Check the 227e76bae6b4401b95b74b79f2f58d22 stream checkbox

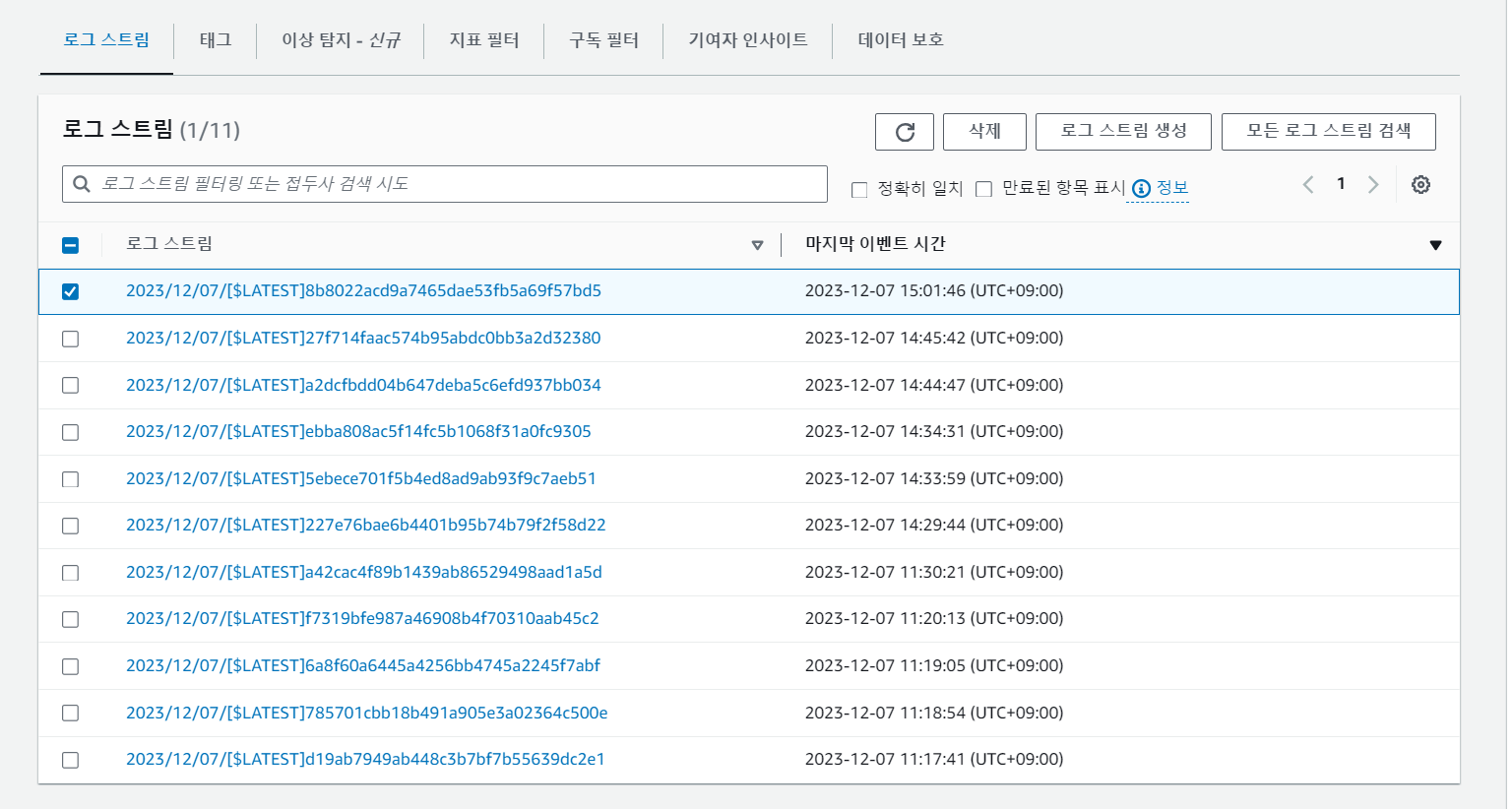click(70, 526)
